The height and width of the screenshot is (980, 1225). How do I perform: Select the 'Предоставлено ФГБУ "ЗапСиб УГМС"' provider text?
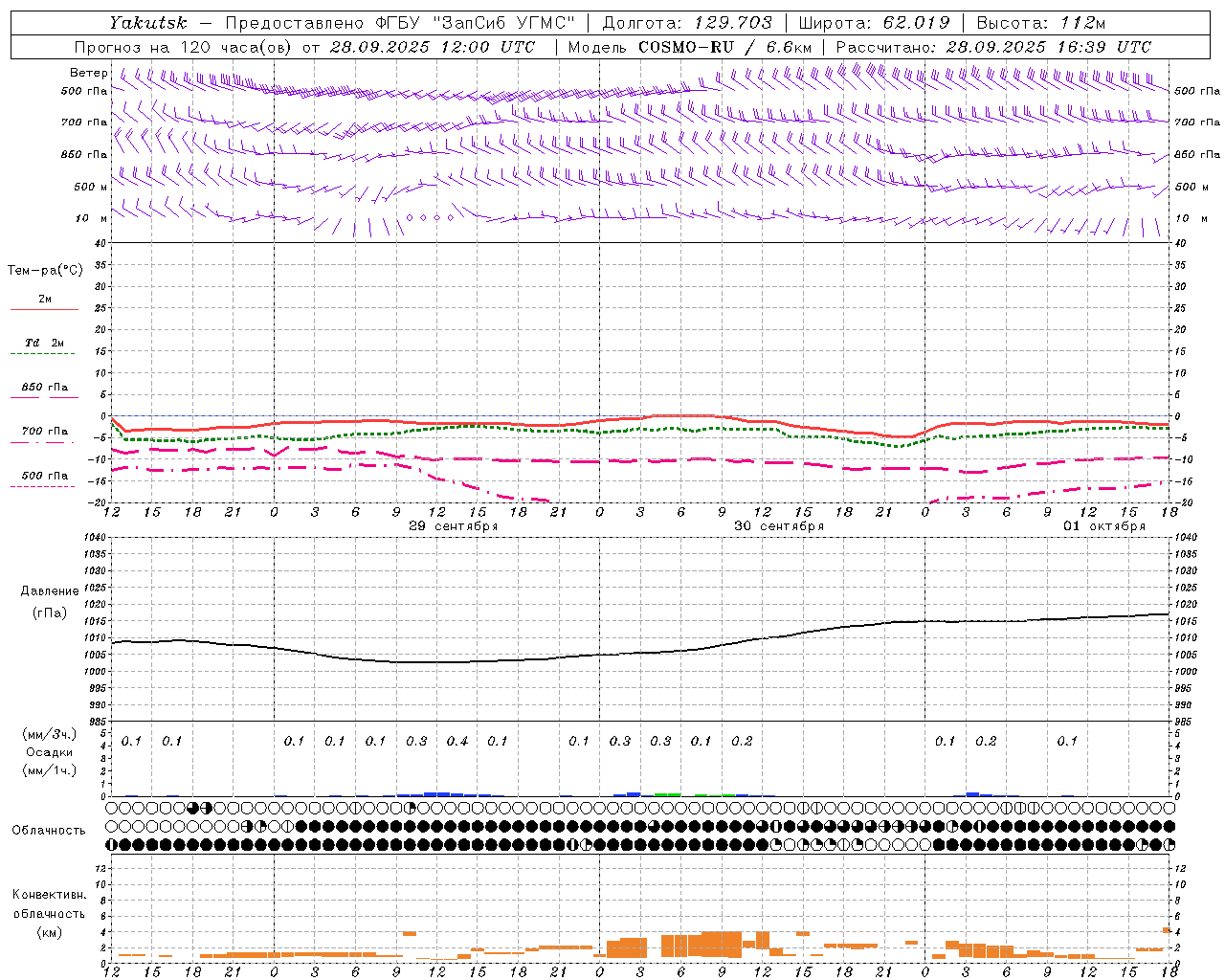tap(400, 23)
